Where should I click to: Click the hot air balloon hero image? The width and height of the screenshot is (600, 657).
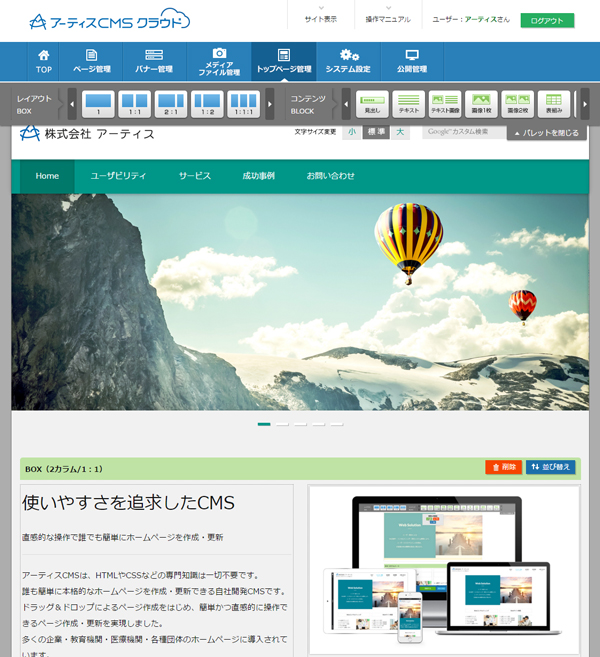pyautogui.click(x=300, y=302)
